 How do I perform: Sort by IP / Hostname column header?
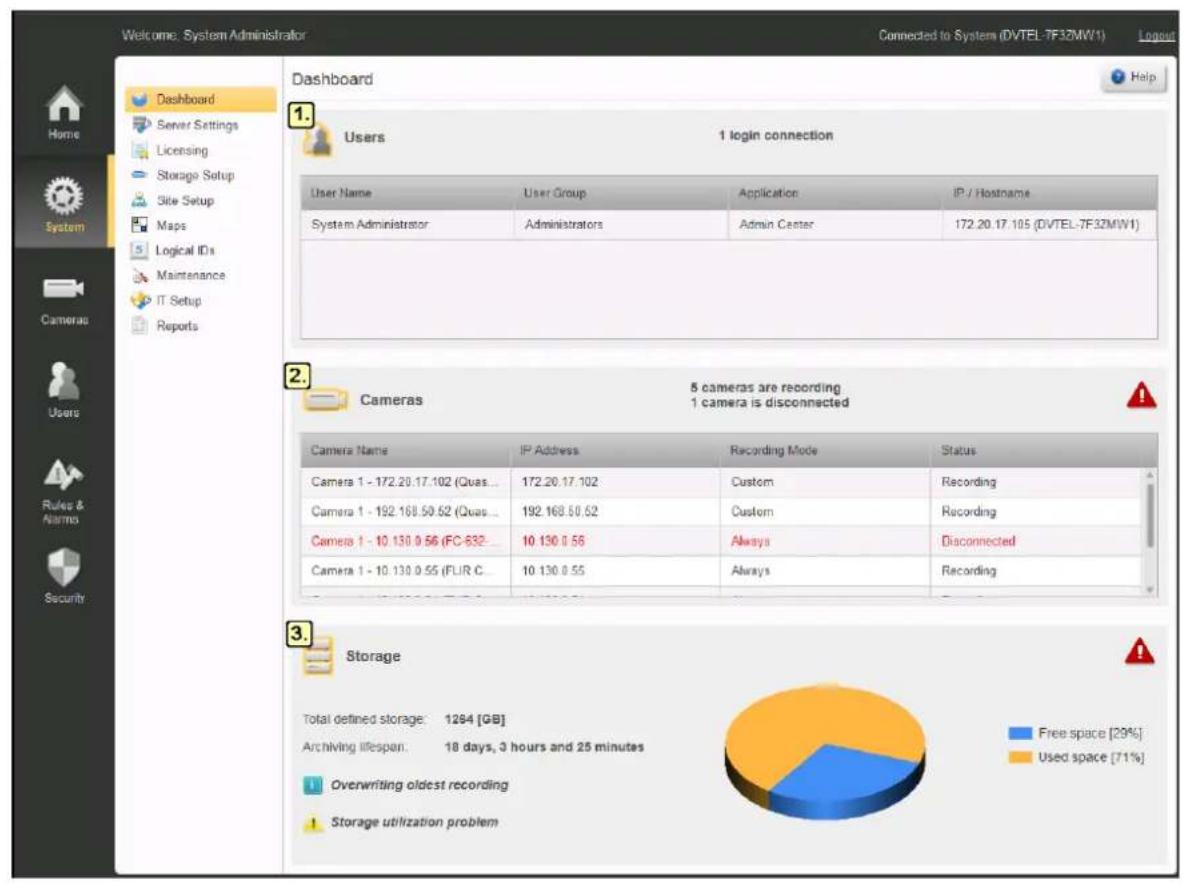pos(1050,193)
